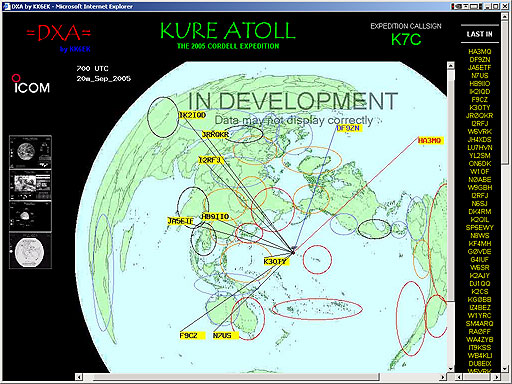This screenshot has width=512, height=384.
Task: Click HA3MQ in the Last In list
Action: [x=480, y=51]
